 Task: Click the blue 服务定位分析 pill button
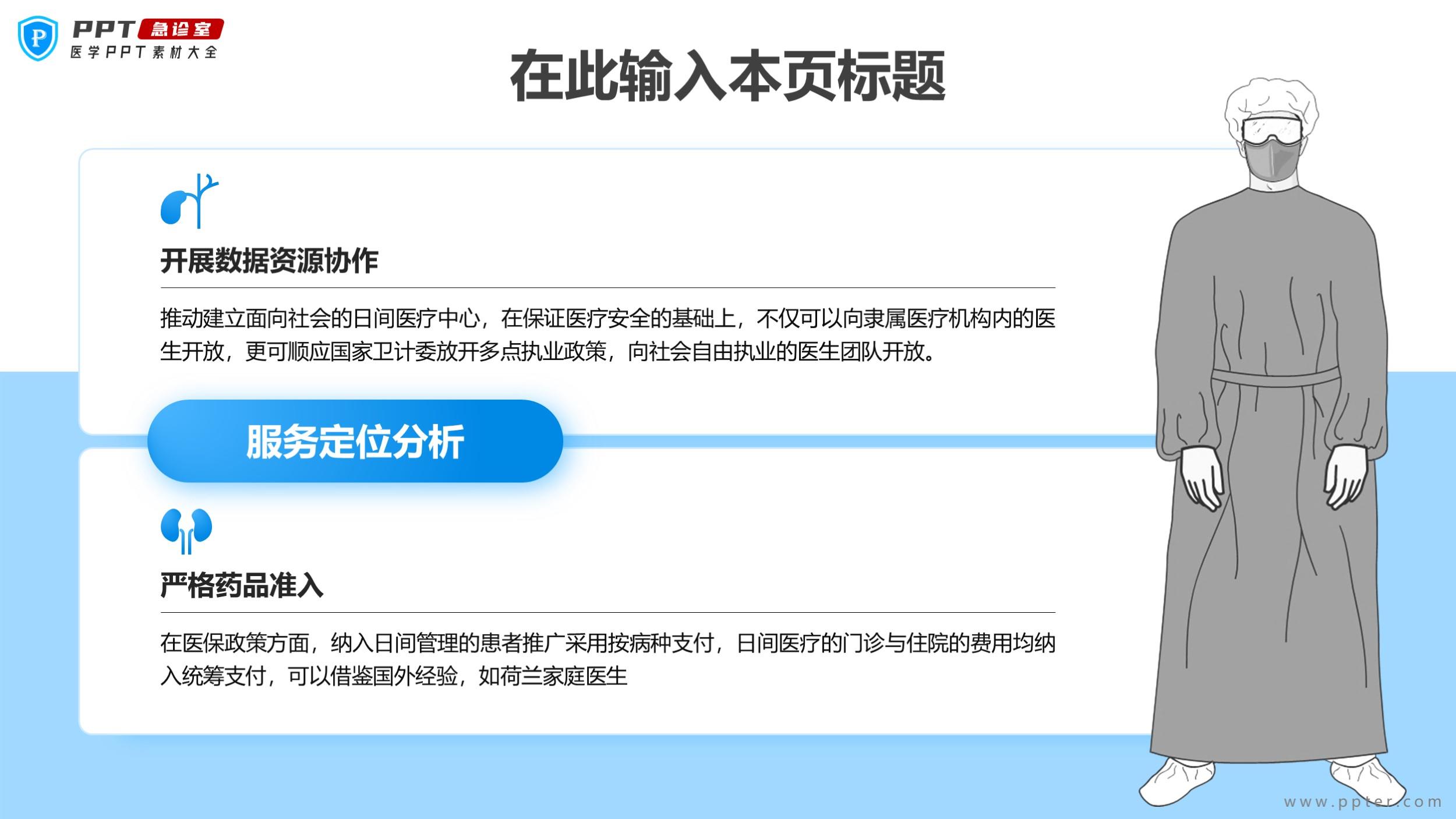(355, 441)
